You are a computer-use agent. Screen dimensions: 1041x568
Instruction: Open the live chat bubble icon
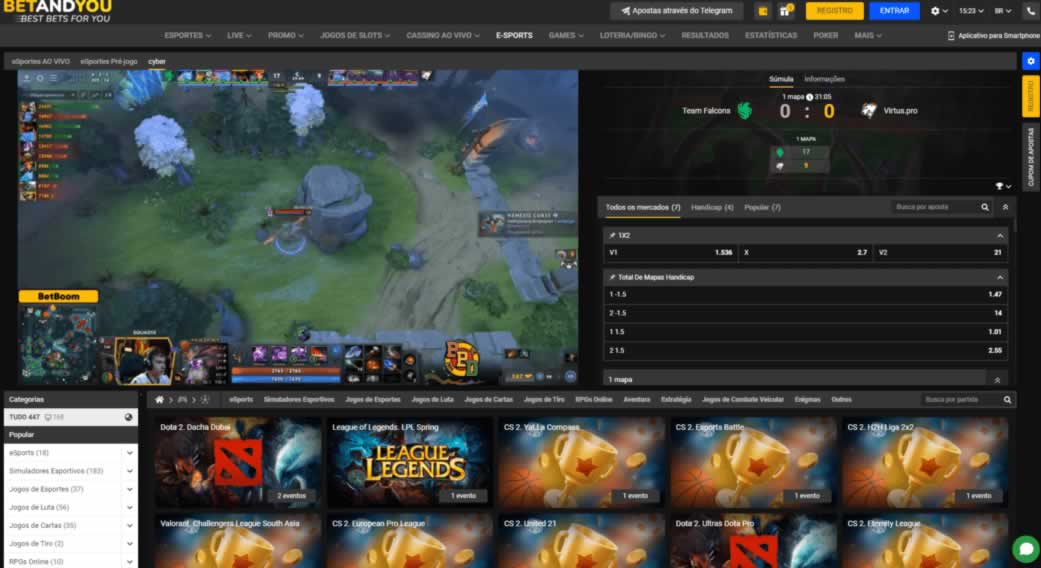tap(1026, 549)
